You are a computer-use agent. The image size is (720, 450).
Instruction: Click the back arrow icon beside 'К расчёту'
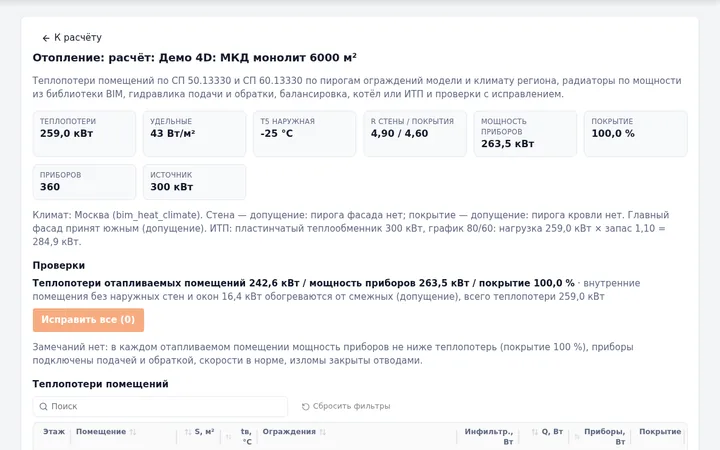(x=46, y=38)
